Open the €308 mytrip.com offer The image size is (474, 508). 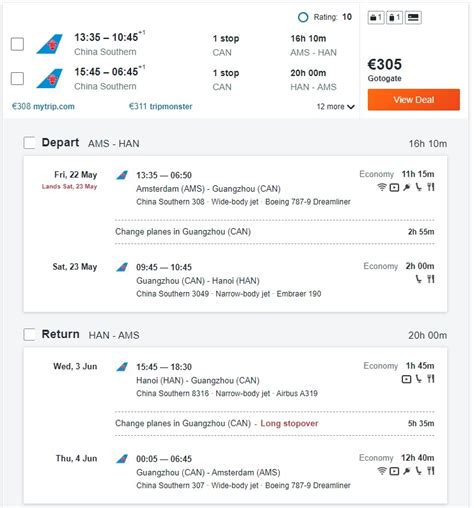click(x=43, y=107)
